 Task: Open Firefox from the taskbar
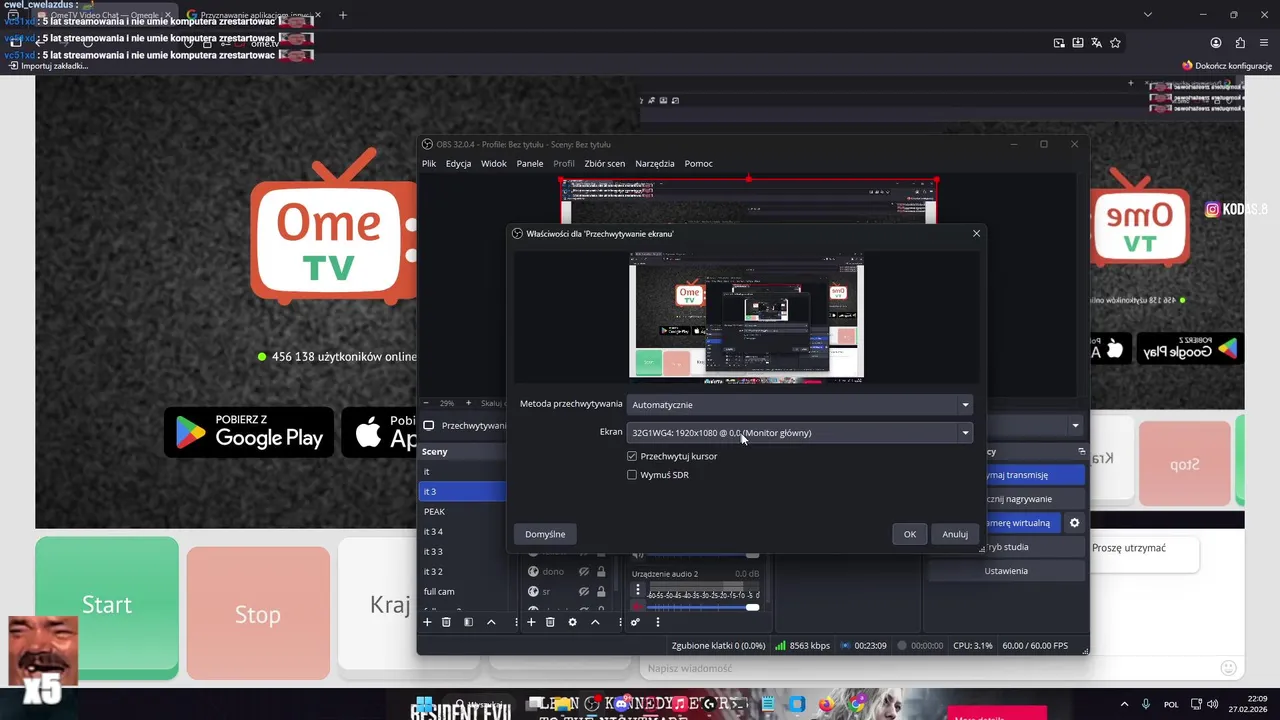coord(826,704)
